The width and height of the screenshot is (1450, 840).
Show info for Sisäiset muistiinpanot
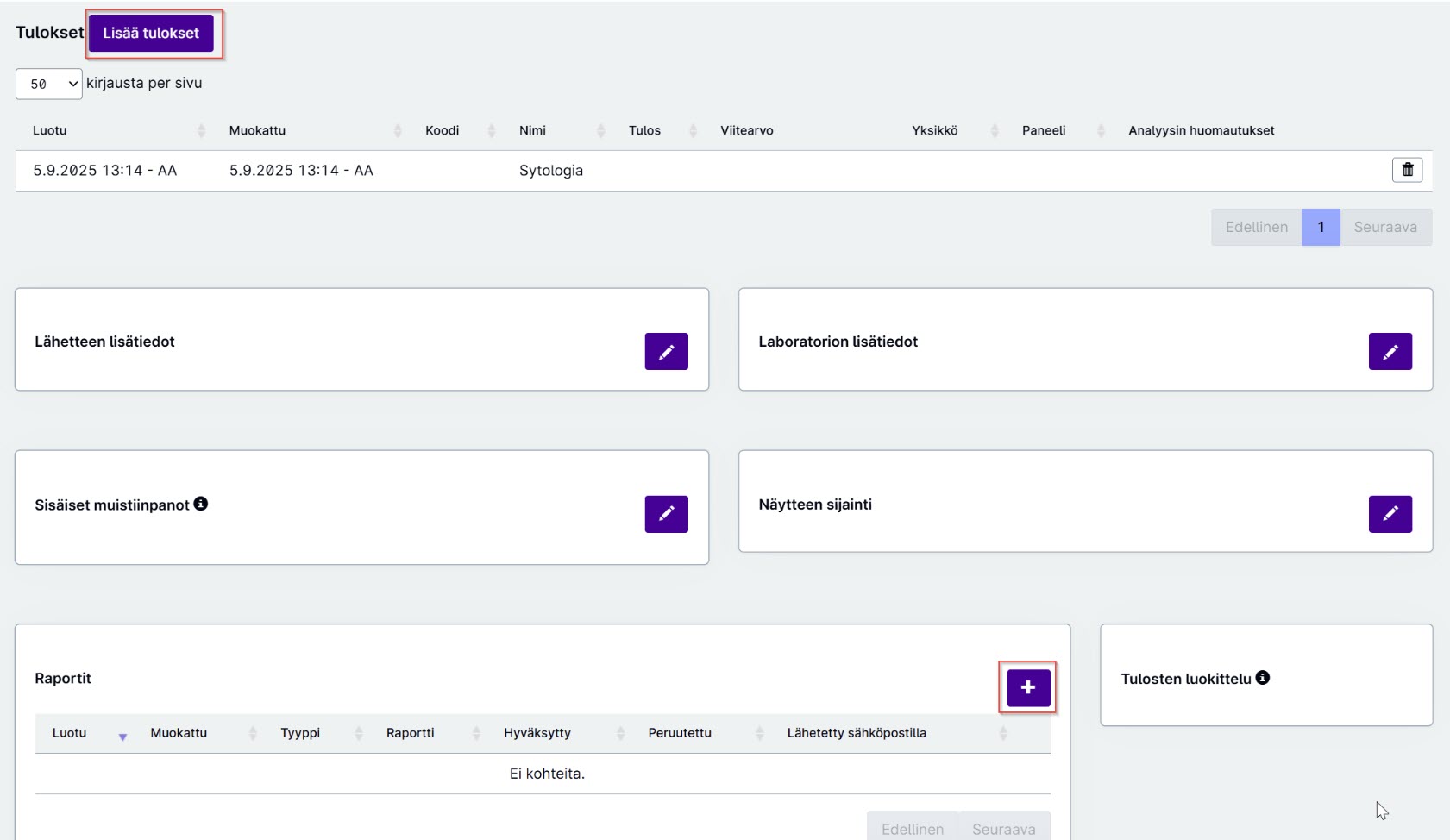pos(201,504)
